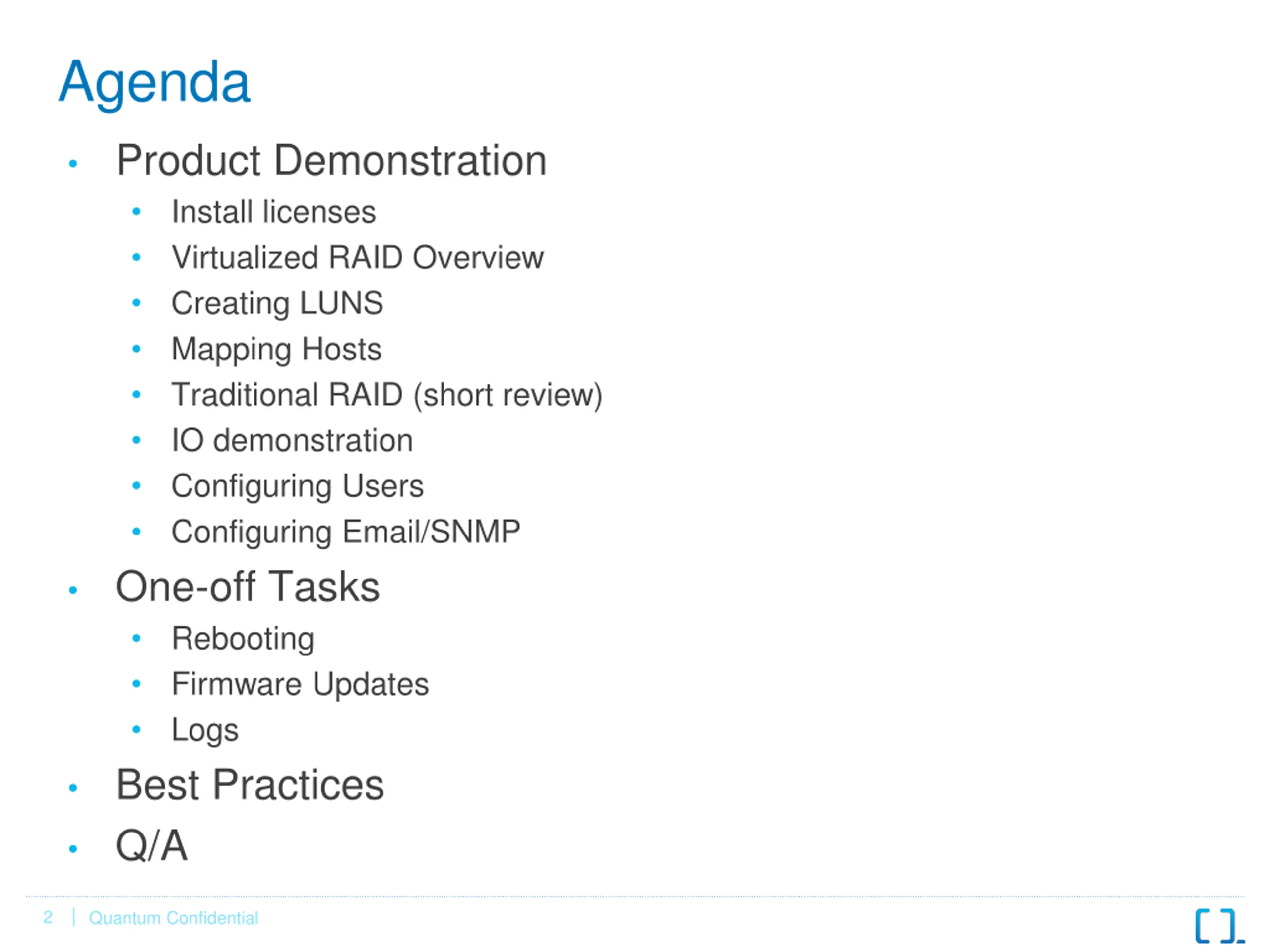Select the Rebooting bullet

click(243, 639)
